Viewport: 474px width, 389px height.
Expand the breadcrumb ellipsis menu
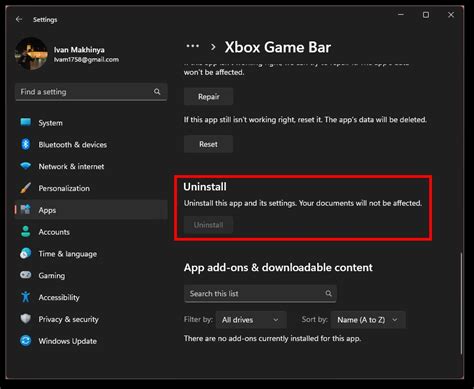(193, 46)
